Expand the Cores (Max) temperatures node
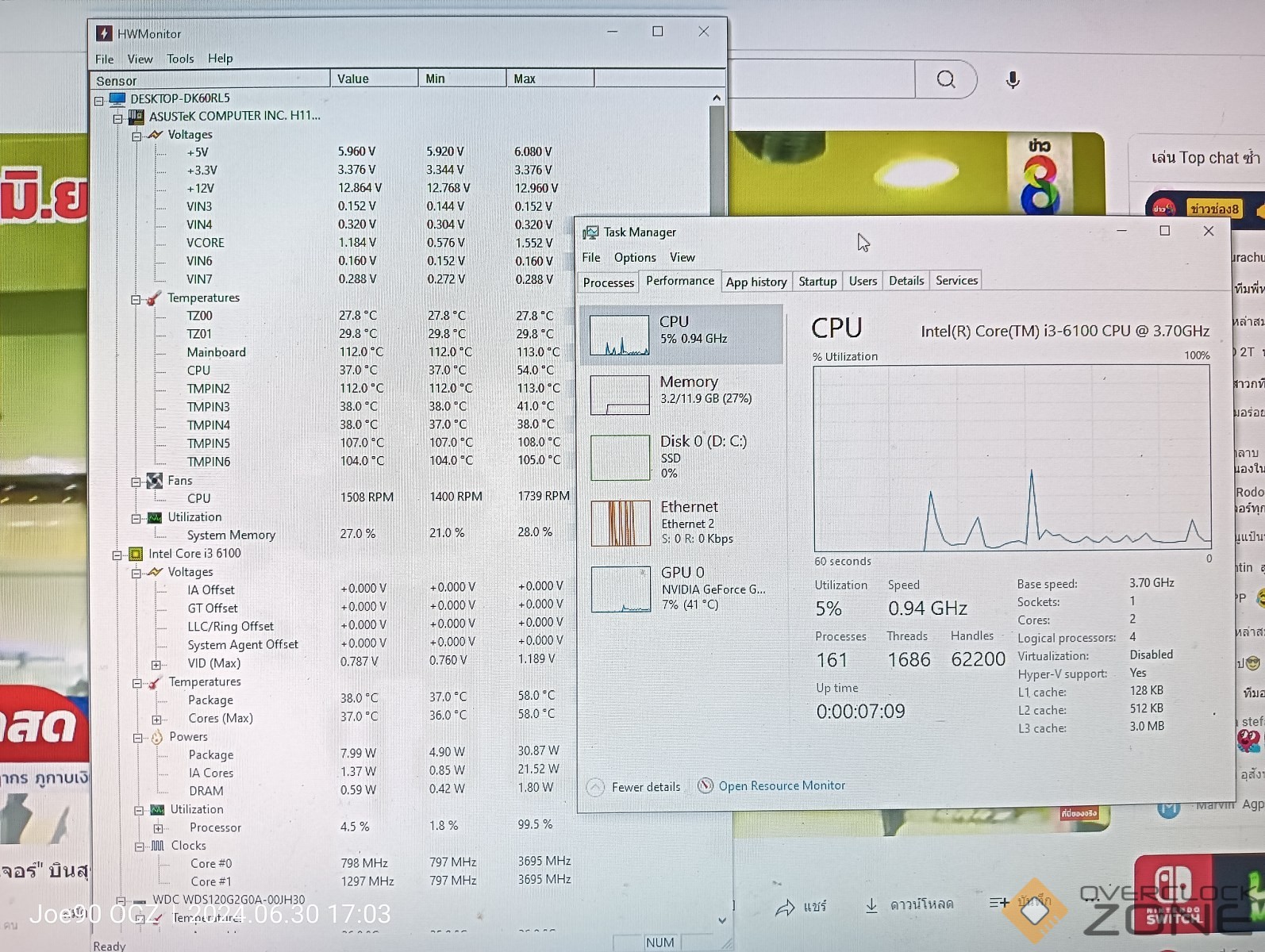The image size is (1265, 952). point(157,720)
